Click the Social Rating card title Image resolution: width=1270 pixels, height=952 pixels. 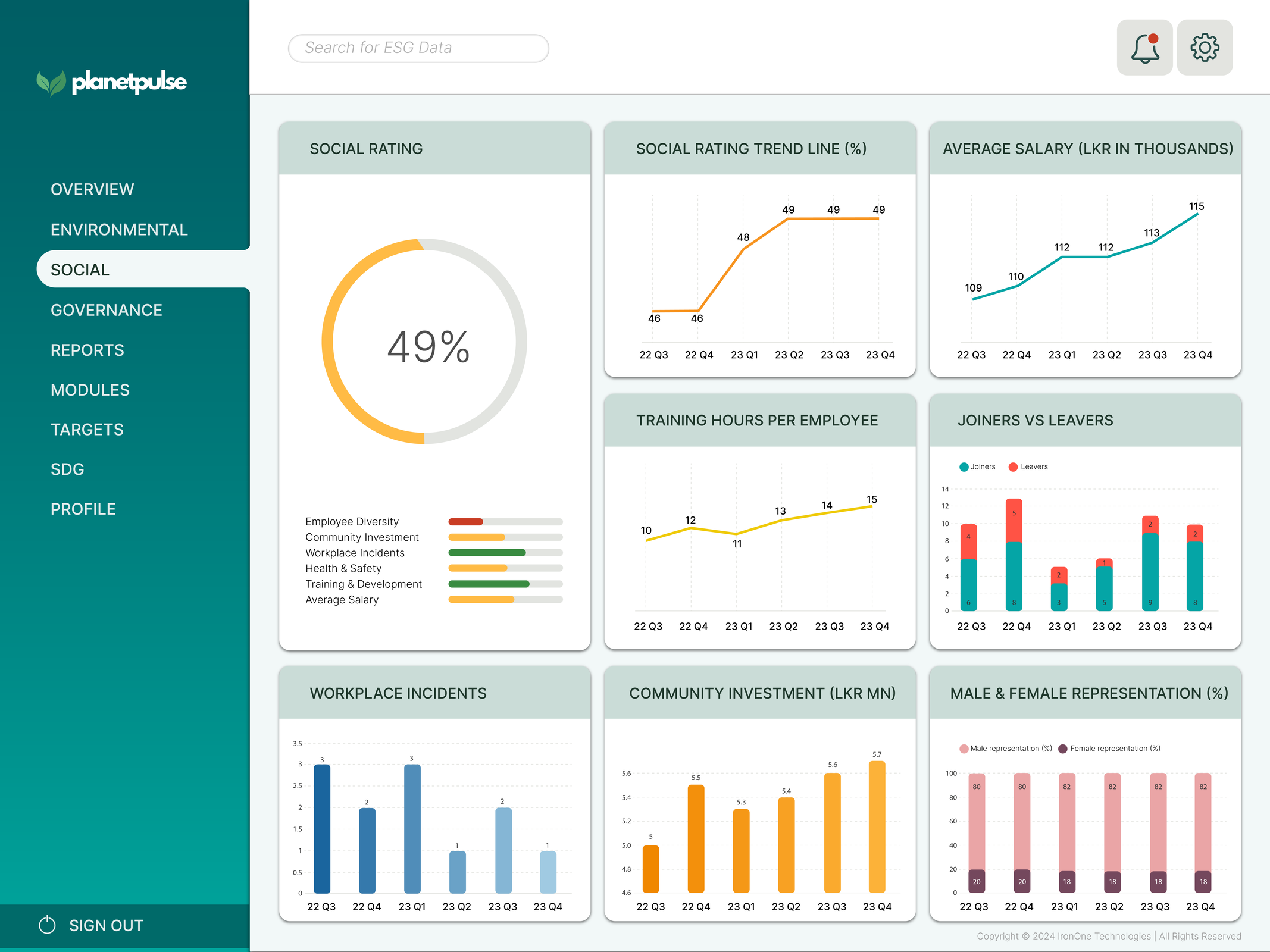(366, 149)
